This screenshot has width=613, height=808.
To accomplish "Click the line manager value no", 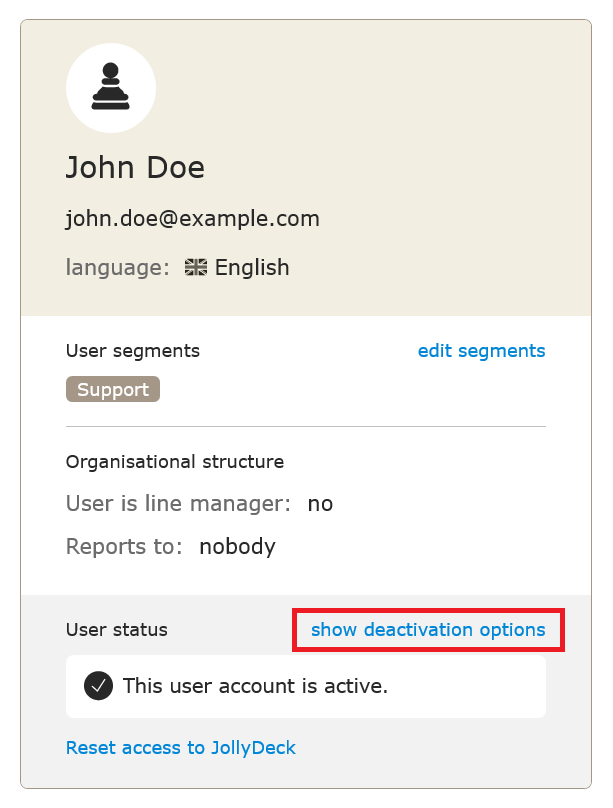I will click(320, 504).
